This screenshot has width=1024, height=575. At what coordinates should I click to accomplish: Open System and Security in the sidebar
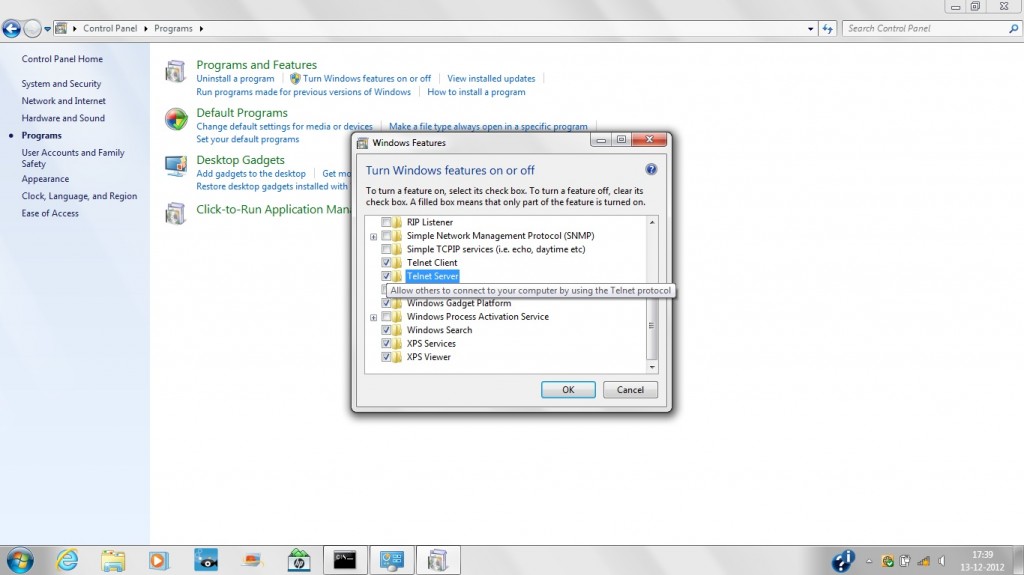coord(61,84)
